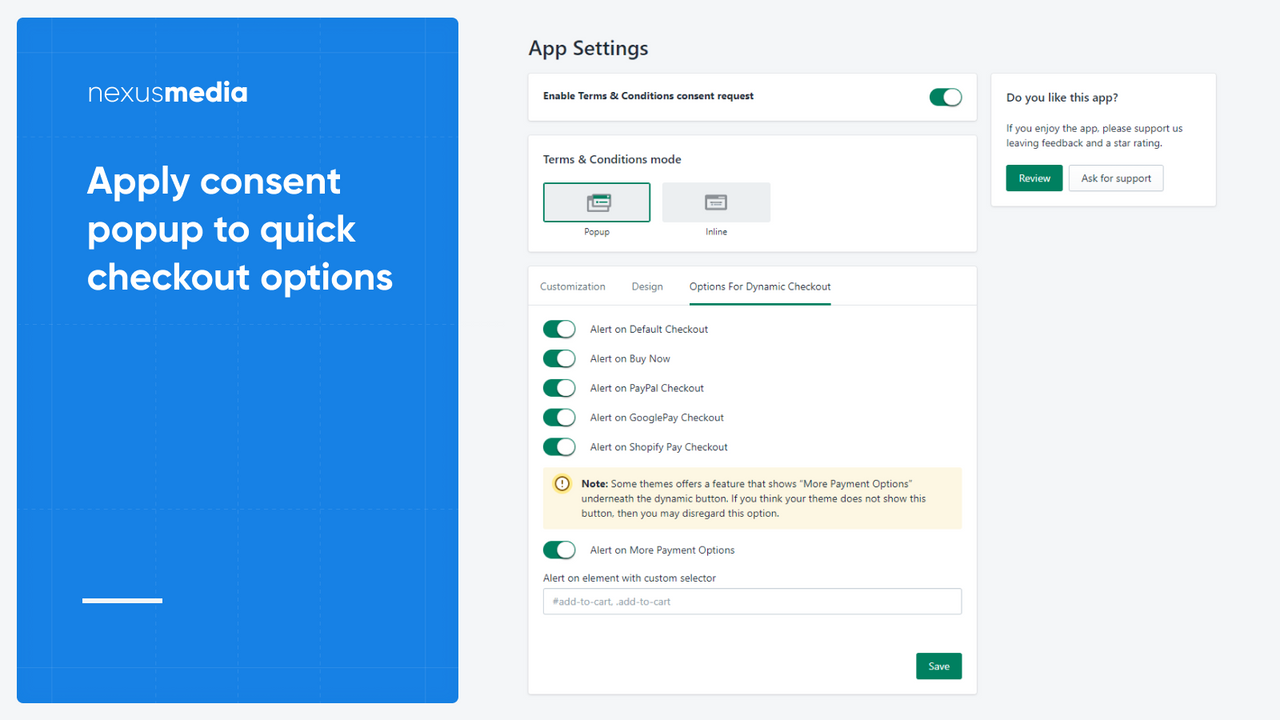Click the Review button
1280x720 pixels.
coord(1033,177)
